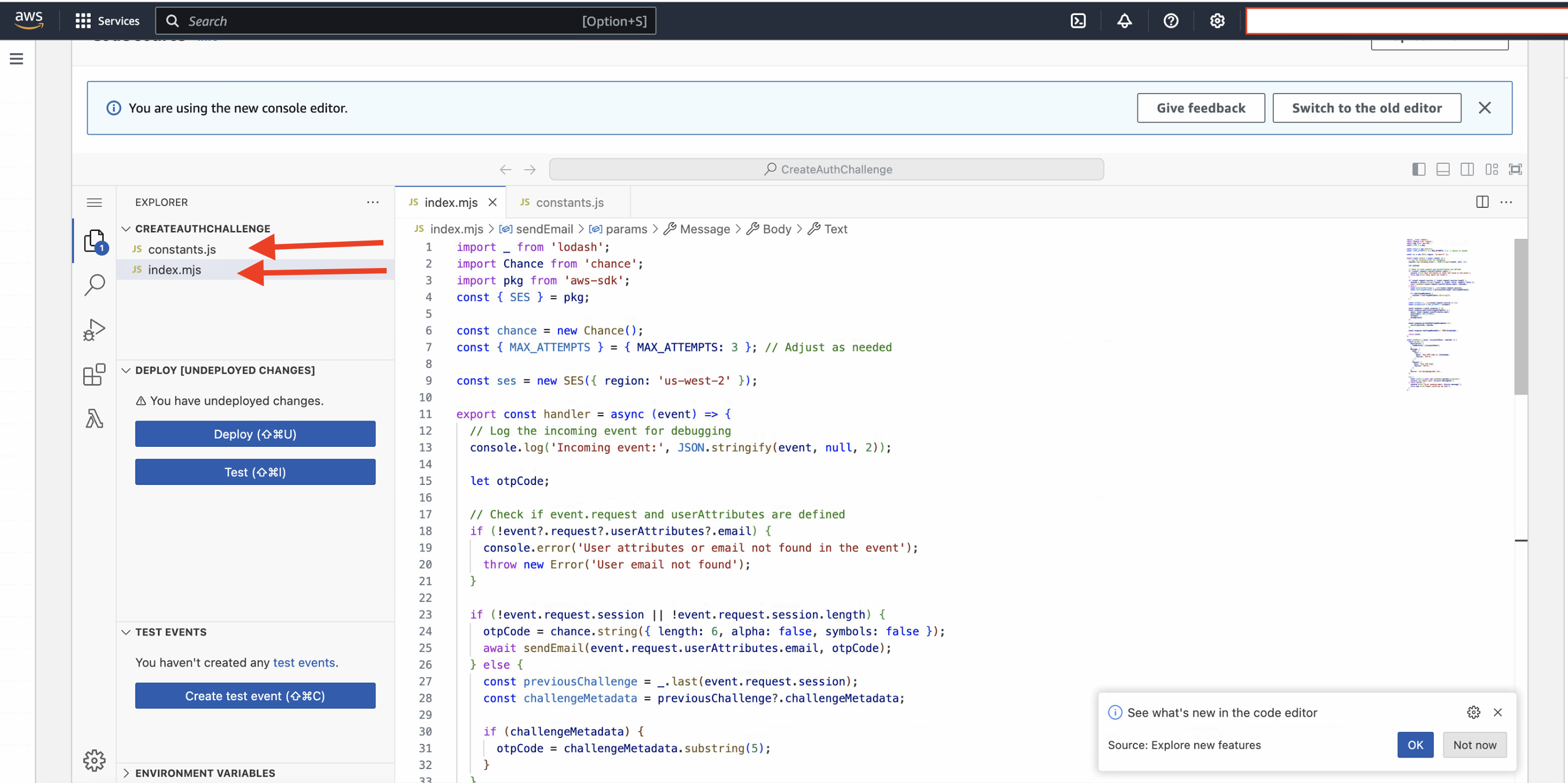
Task: Click Give feedback button
Action: 1200,108
